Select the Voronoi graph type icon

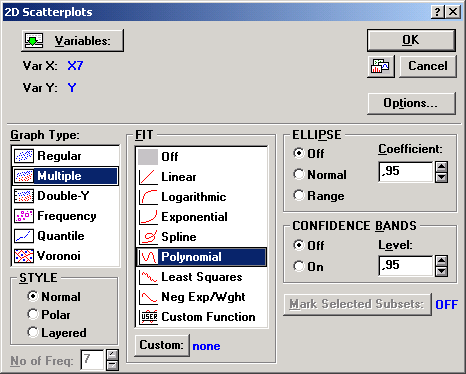click(24, 256)
